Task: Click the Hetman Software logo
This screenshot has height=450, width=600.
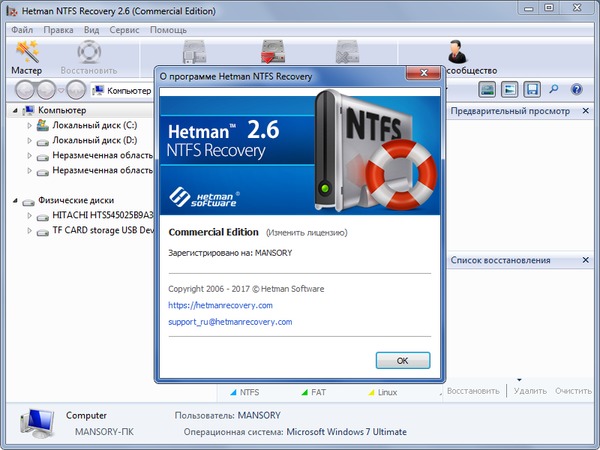Action: [x=204, y=197]
